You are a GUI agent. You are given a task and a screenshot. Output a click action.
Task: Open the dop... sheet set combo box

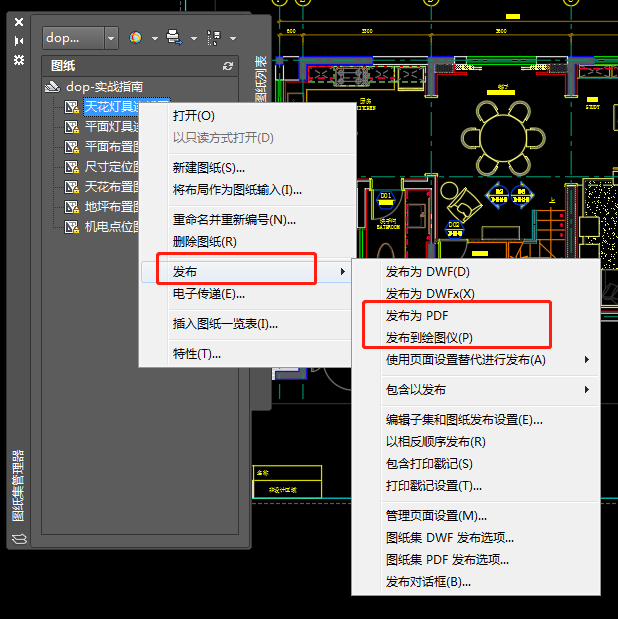point(80,38)
